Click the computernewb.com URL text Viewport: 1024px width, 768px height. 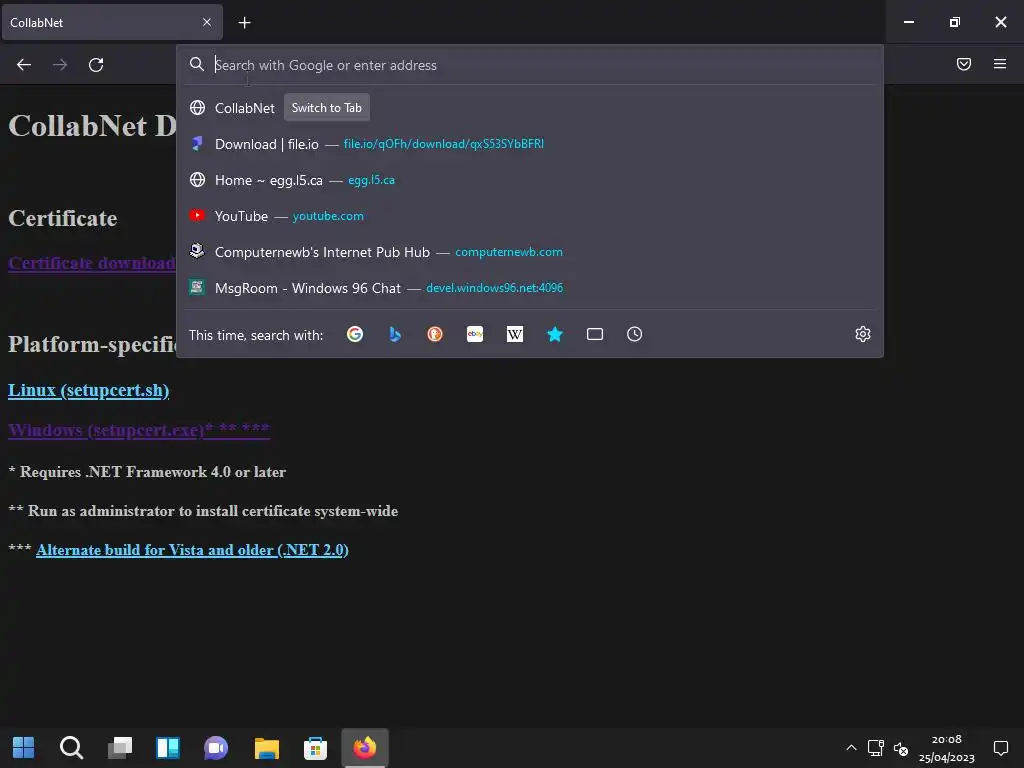pyautogui.click(x=509, y=251)
